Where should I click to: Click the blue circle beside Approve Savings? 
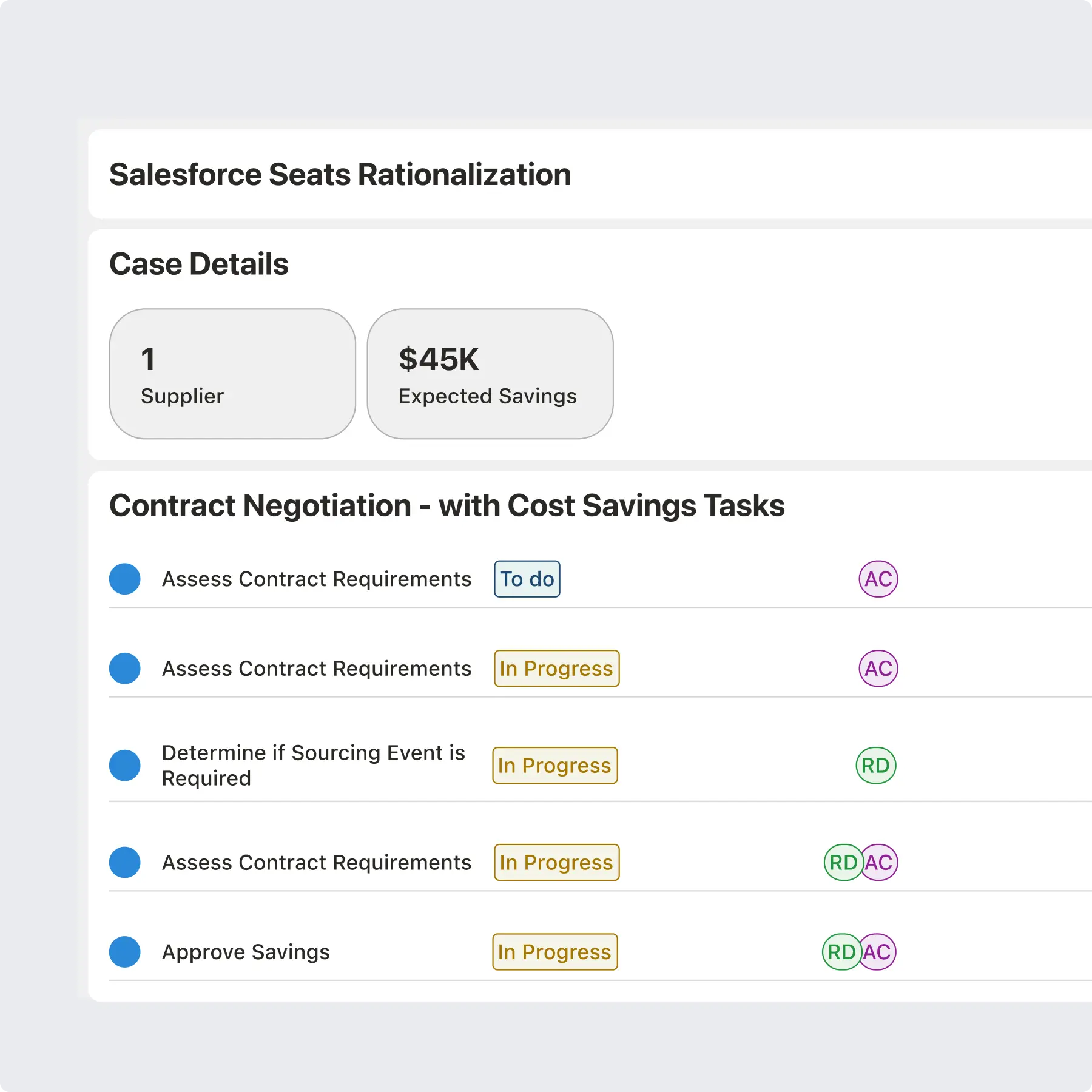point(125,952)
